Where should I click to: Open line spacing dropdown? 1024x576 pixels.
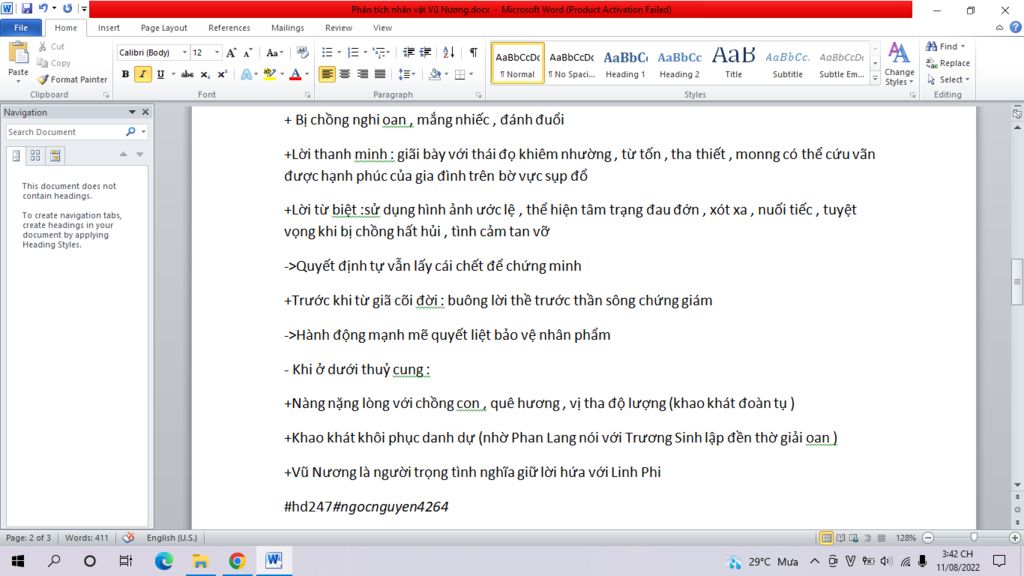click(x=406, y=74)
